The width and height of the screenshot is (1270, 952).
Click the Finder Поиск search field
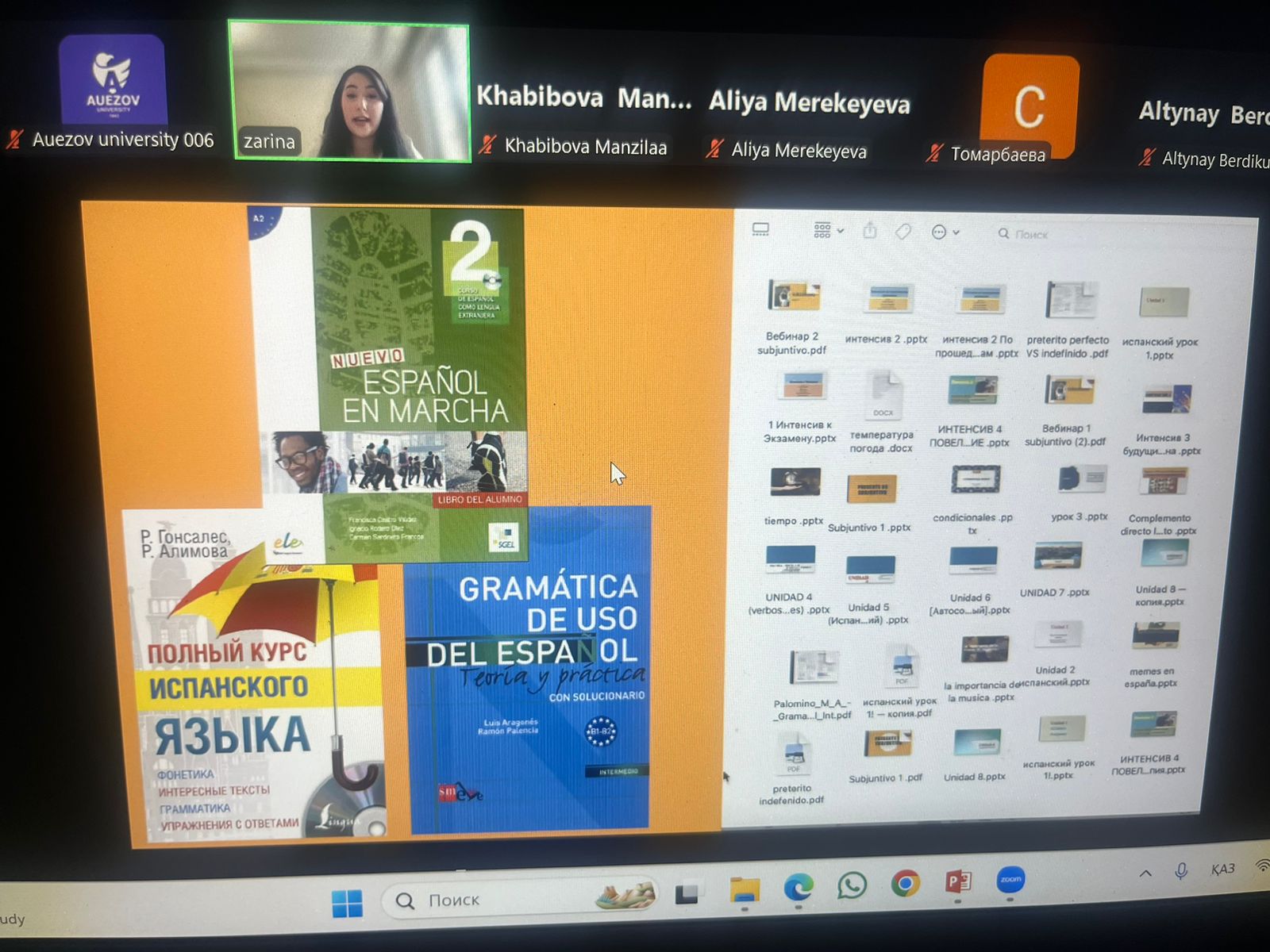coord(1111,235)
